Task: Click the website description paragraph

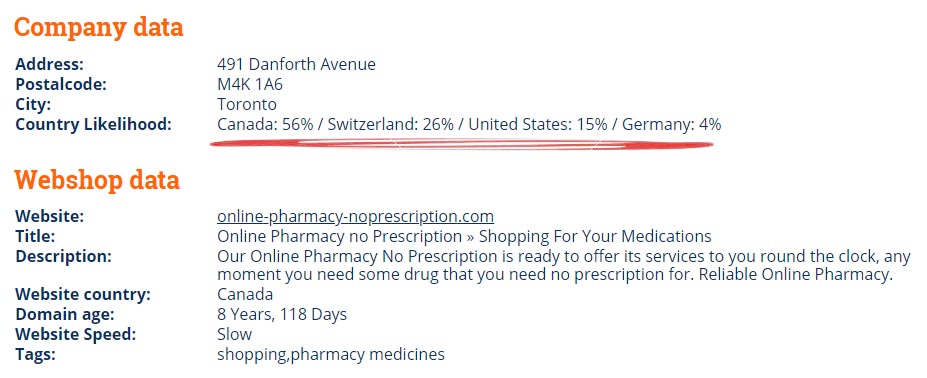Action: [x=563, y=266]
